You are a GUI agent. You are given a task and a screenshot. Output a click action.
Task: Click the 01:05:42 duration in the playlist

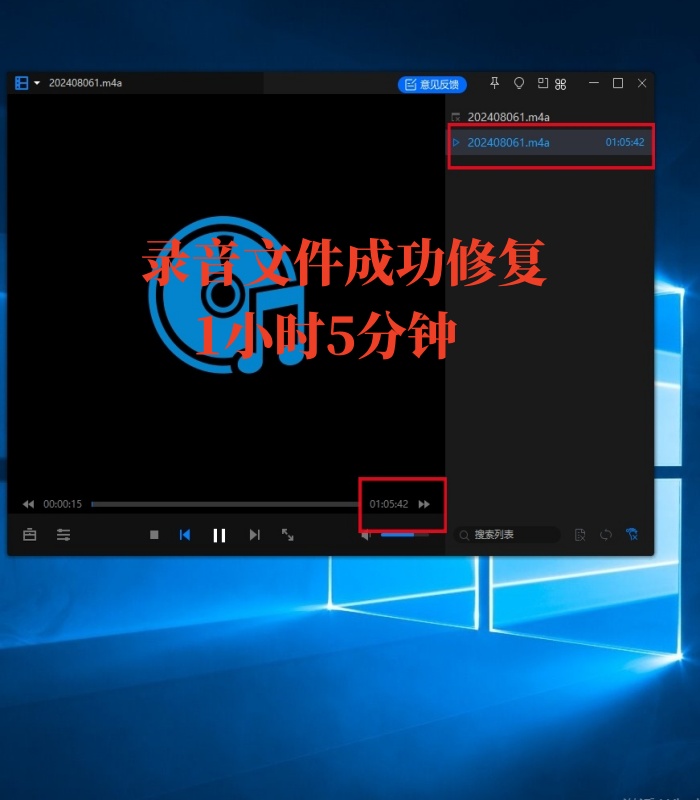click(x=624, y=142)
